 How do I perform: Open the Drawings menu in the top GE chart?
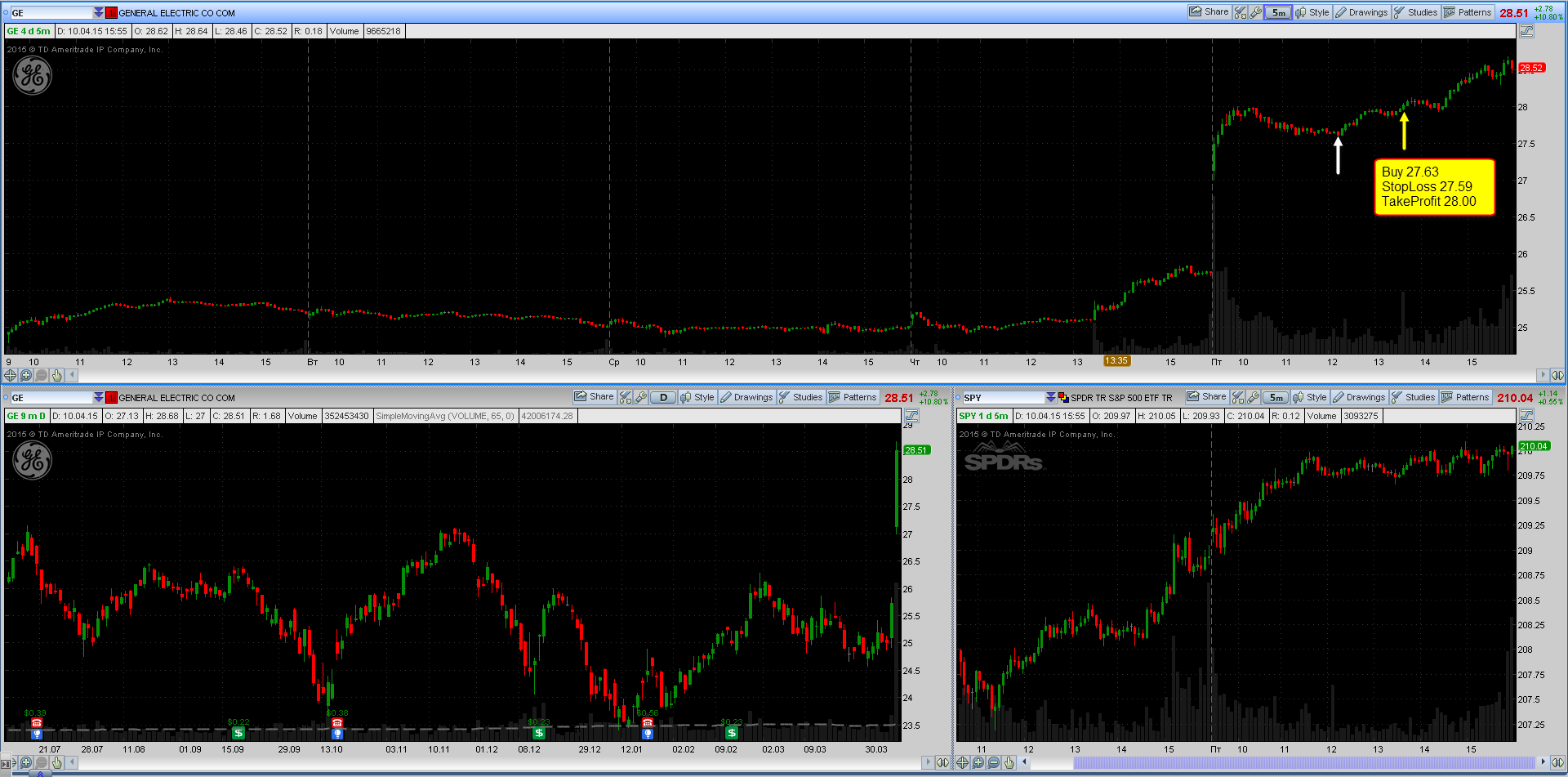pos(1361,12)
